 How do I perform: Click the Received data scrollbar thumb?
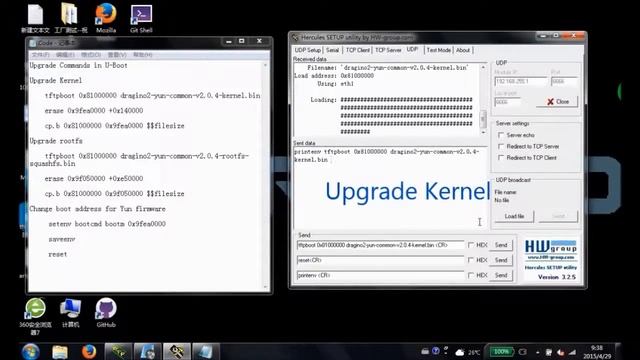[483, 119]
